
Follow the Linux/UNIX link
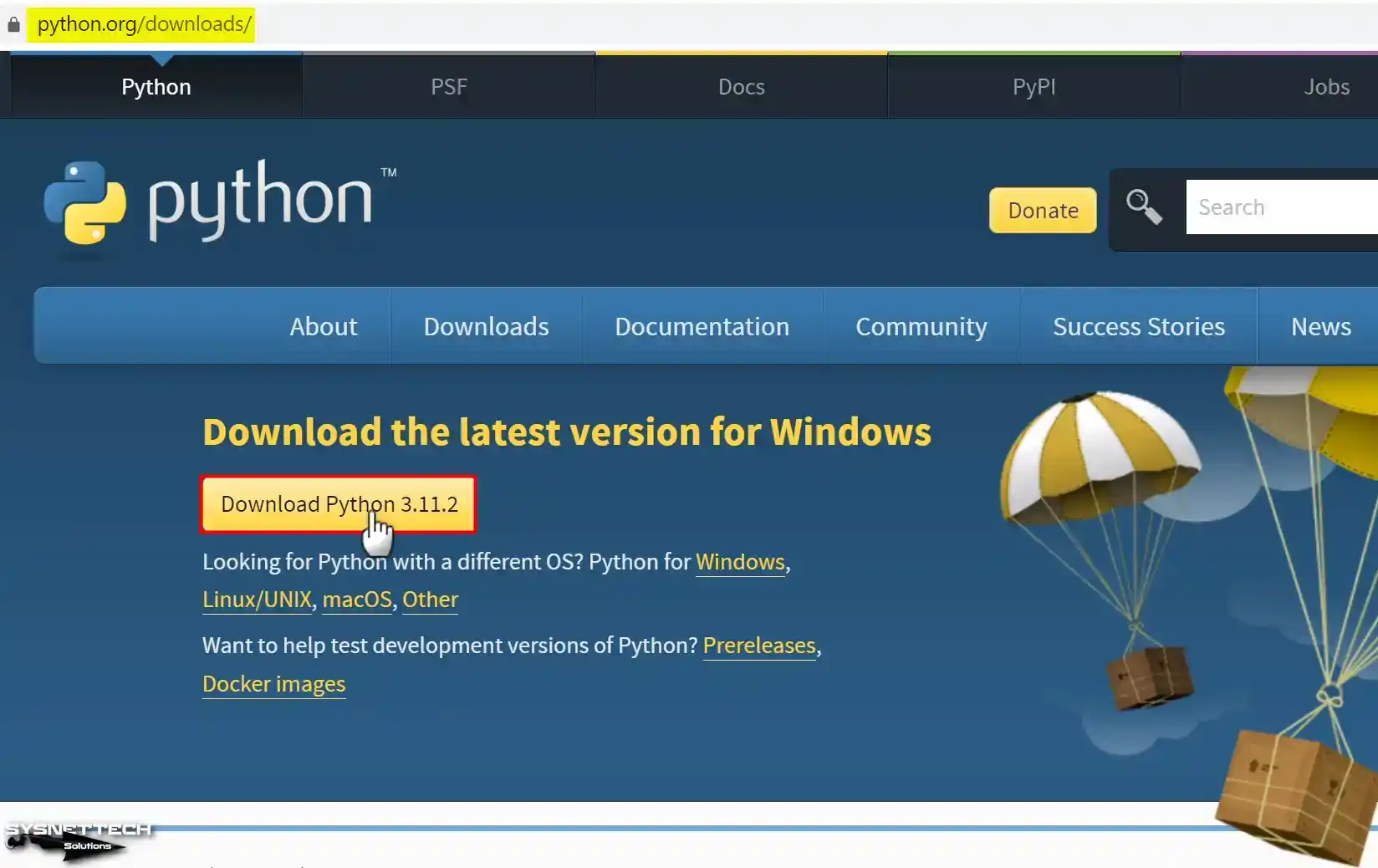(x=257, y=600)
